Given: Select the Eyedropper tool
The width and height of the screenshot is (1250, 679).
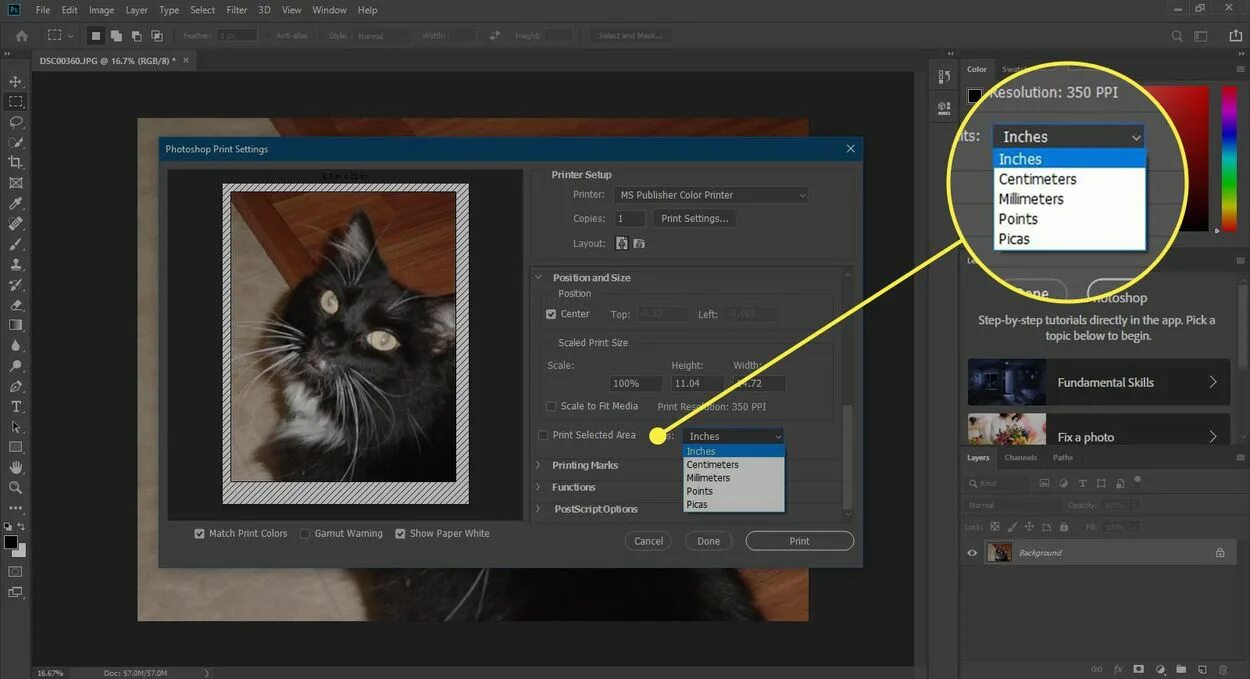Looking at the screenshot, I should pyautogui.click(x=16, y=203).
